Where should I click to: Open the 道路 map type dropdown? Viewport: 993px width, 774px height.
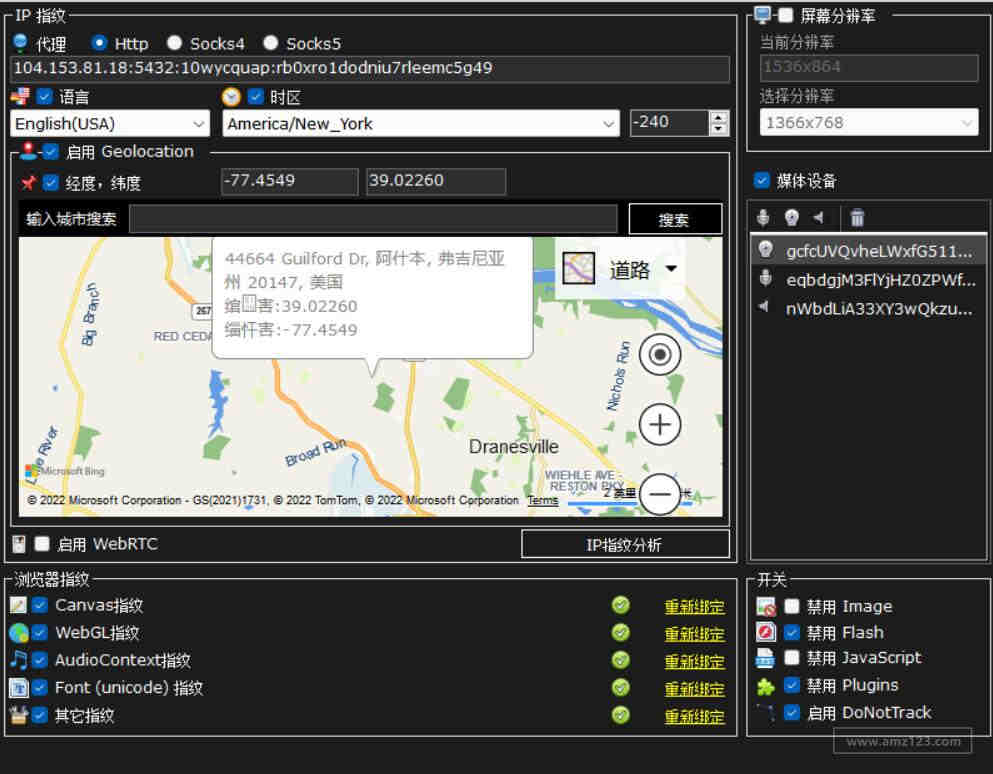(x=671, y=269)
